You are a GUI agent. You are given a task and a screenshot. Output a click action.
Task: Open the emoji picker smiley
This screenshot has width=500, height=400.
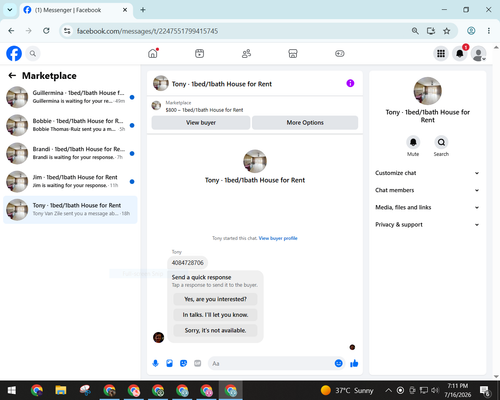click(x=338, y=363)
